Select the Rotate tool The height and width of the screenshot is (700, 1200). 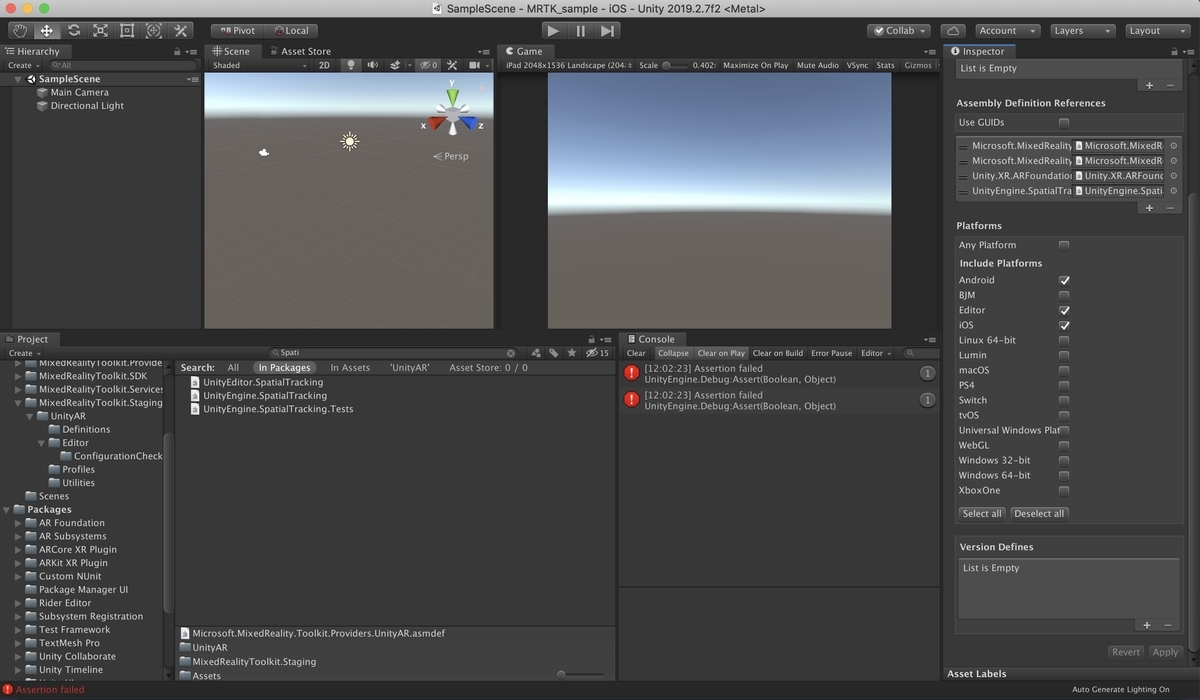point(74,31)
